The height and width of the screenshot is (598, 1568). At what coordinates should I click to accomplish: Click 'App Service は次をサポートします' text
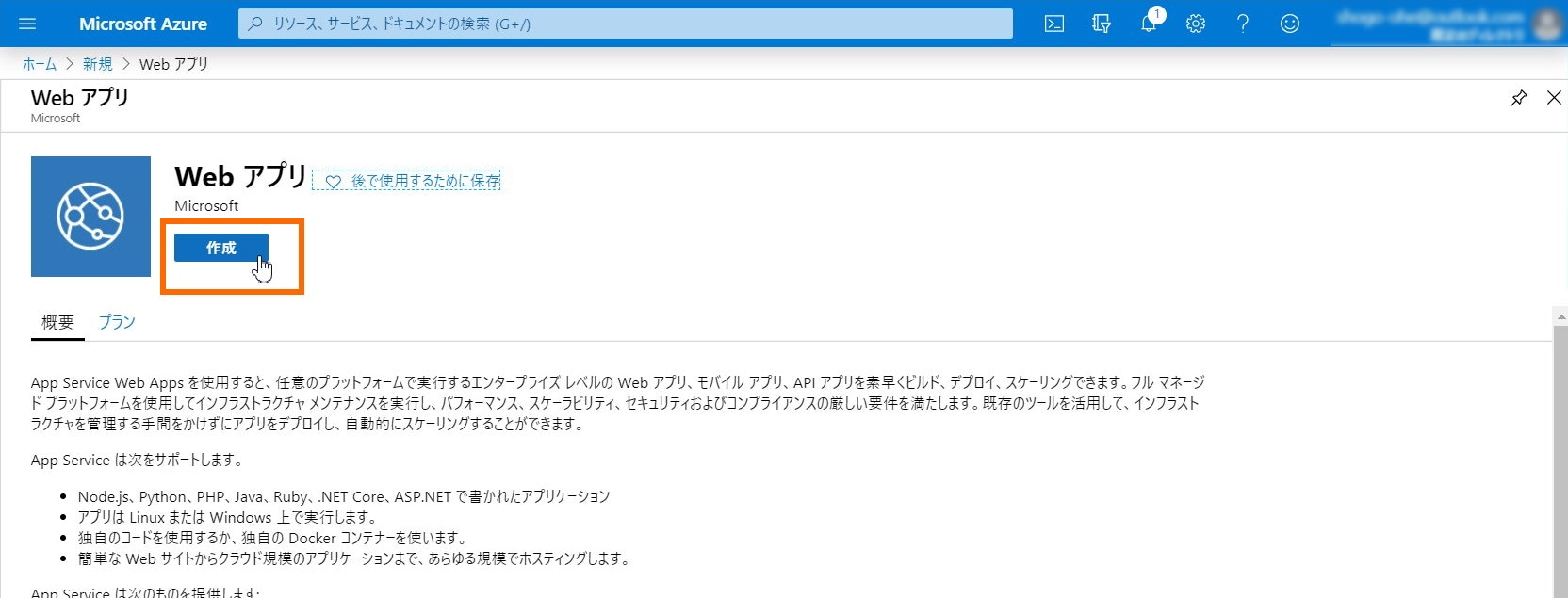pos(138,460)
